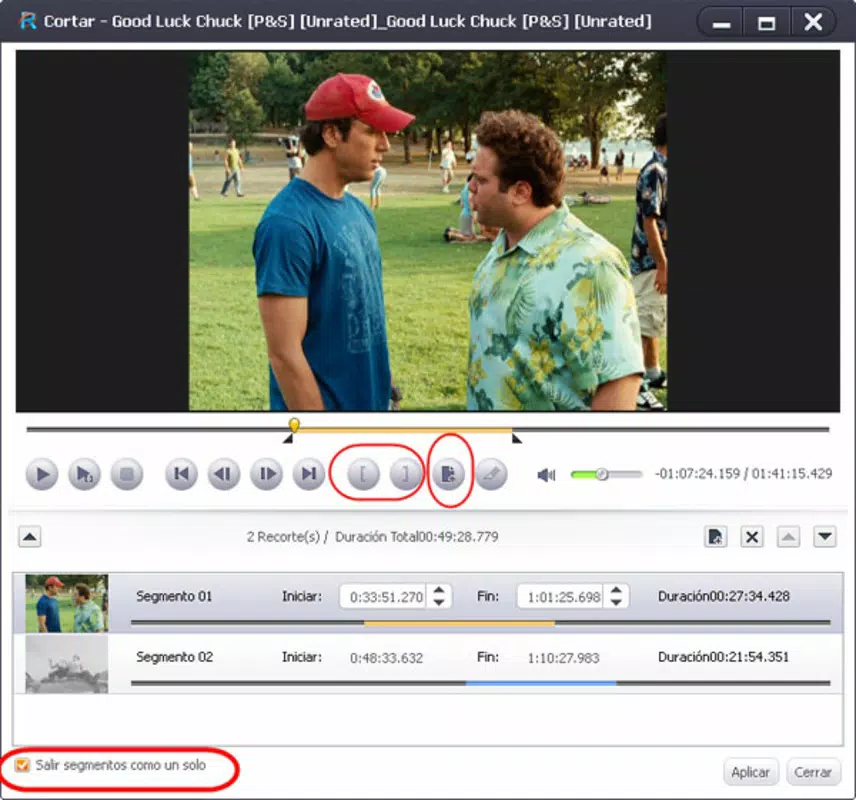
Task: Collapse the segment list panel
Action: tap(30, 537)
